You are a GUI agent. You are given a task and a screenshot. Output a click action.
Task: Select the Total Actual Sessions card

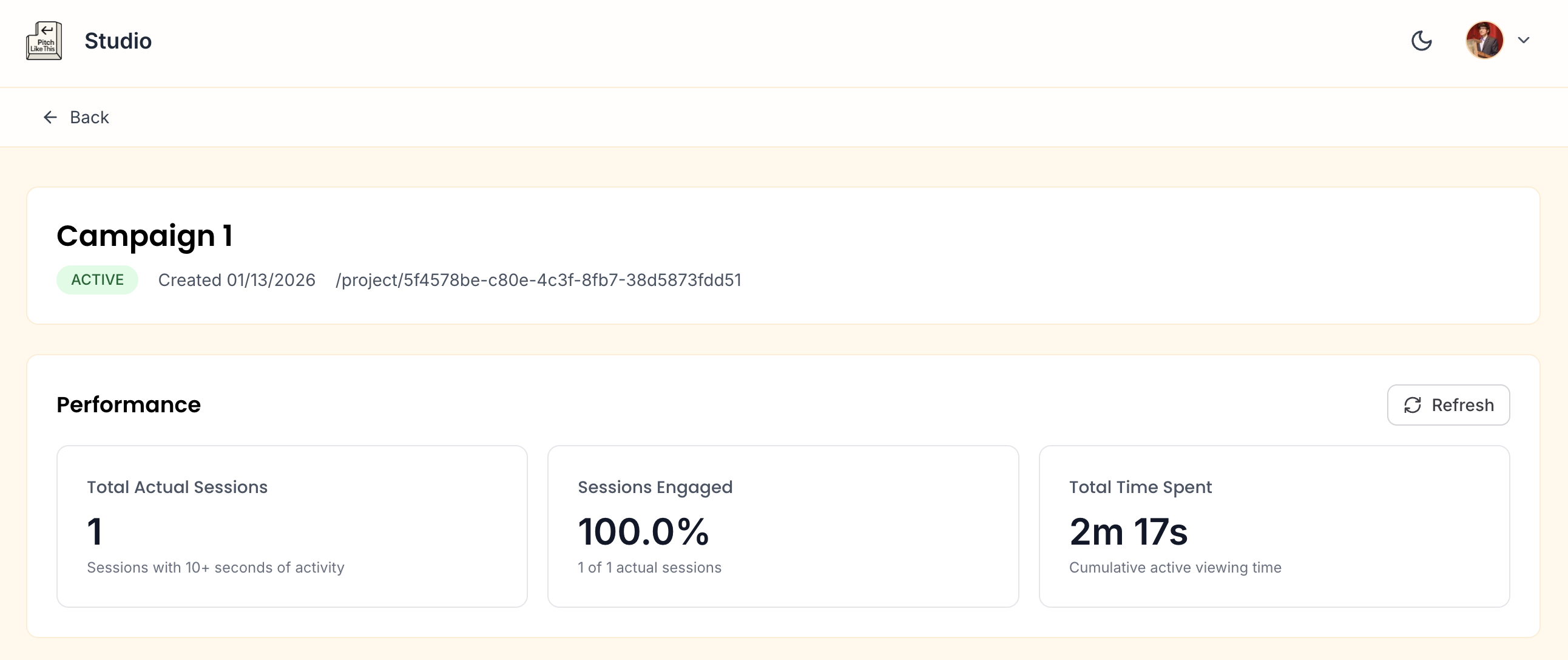(291, 526)
